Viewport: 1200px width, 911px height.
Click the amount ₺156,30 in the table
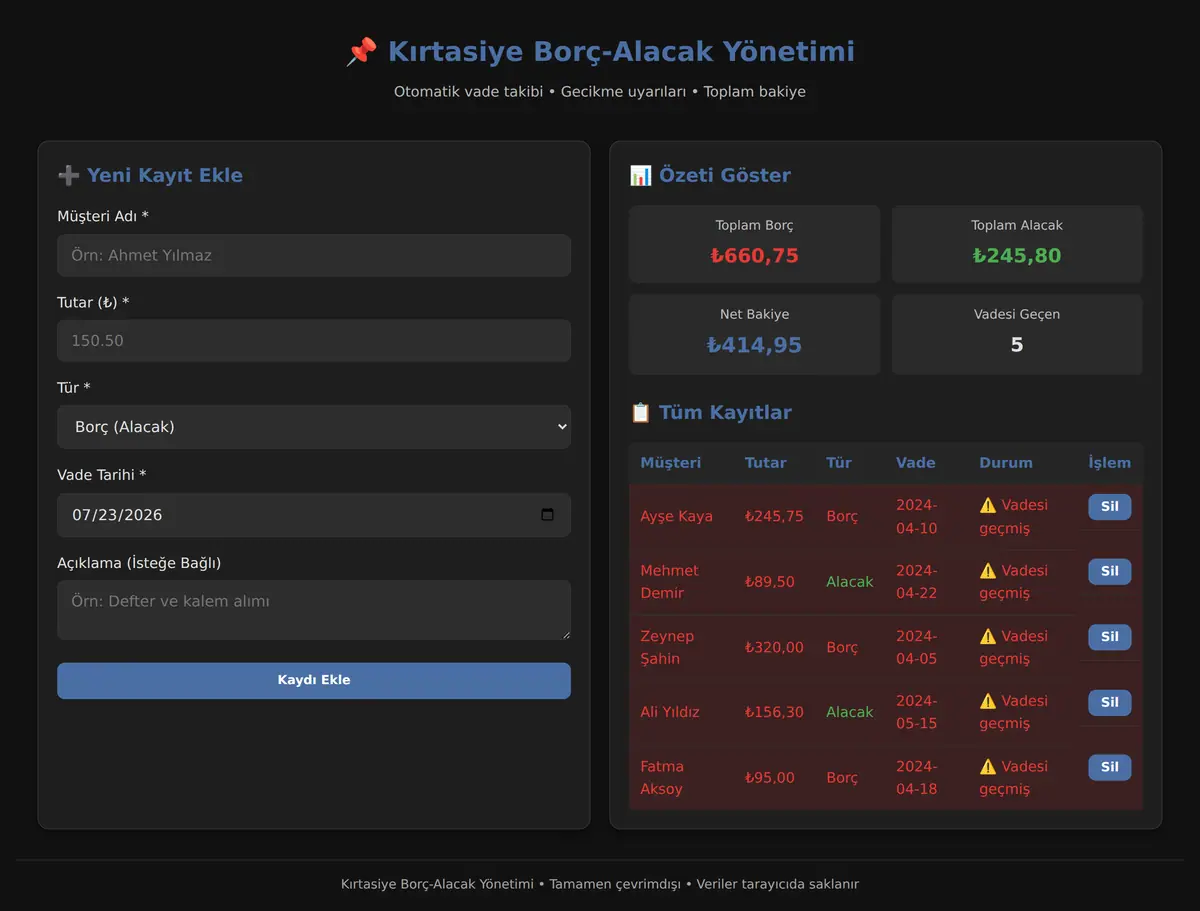coord(774,712)
